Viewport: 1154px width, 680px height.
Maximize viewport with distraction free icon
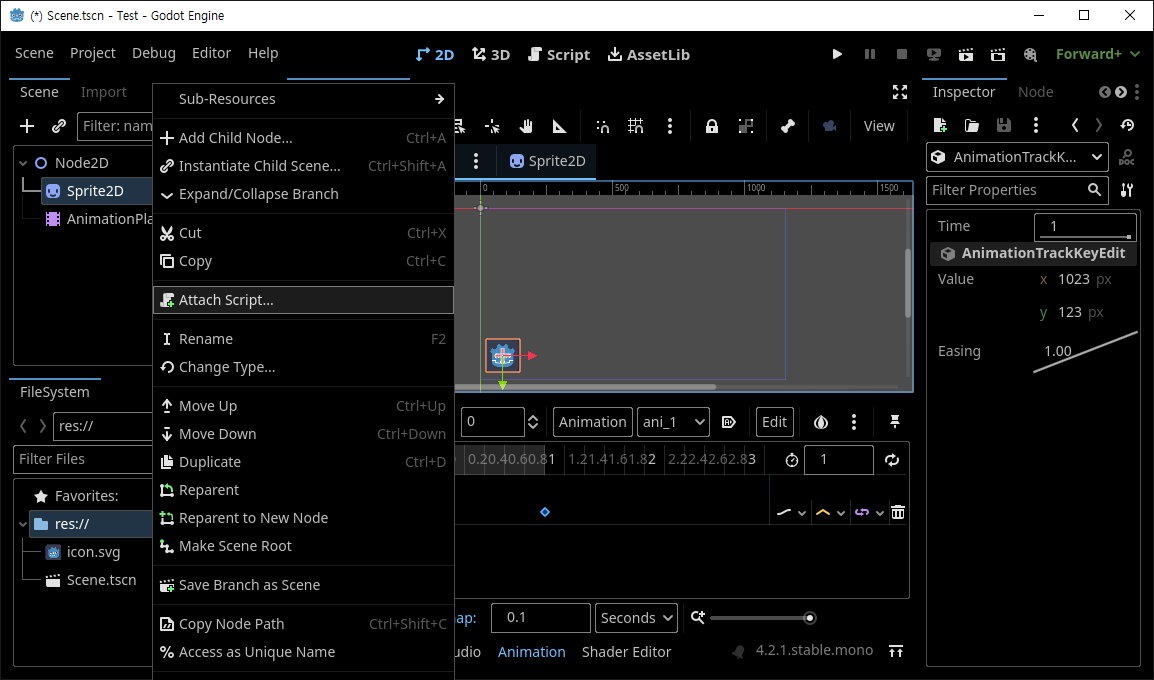[899, 92]
